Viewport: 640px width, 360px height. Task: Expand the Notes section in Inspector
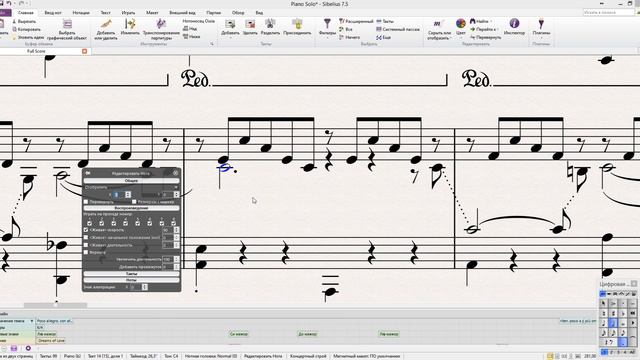pos(131,280)
